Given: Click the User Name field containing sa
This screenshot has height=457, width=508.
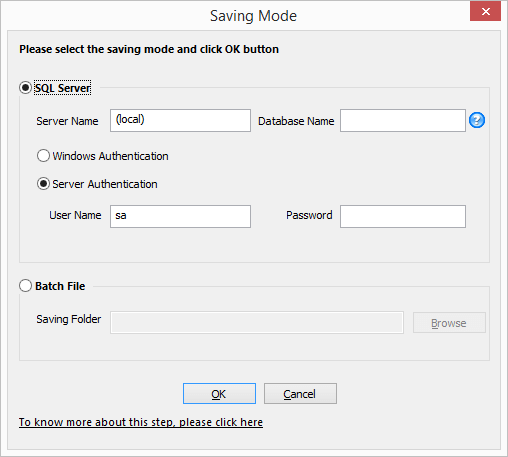Looking at the screenshot, I should click(180, 216).
